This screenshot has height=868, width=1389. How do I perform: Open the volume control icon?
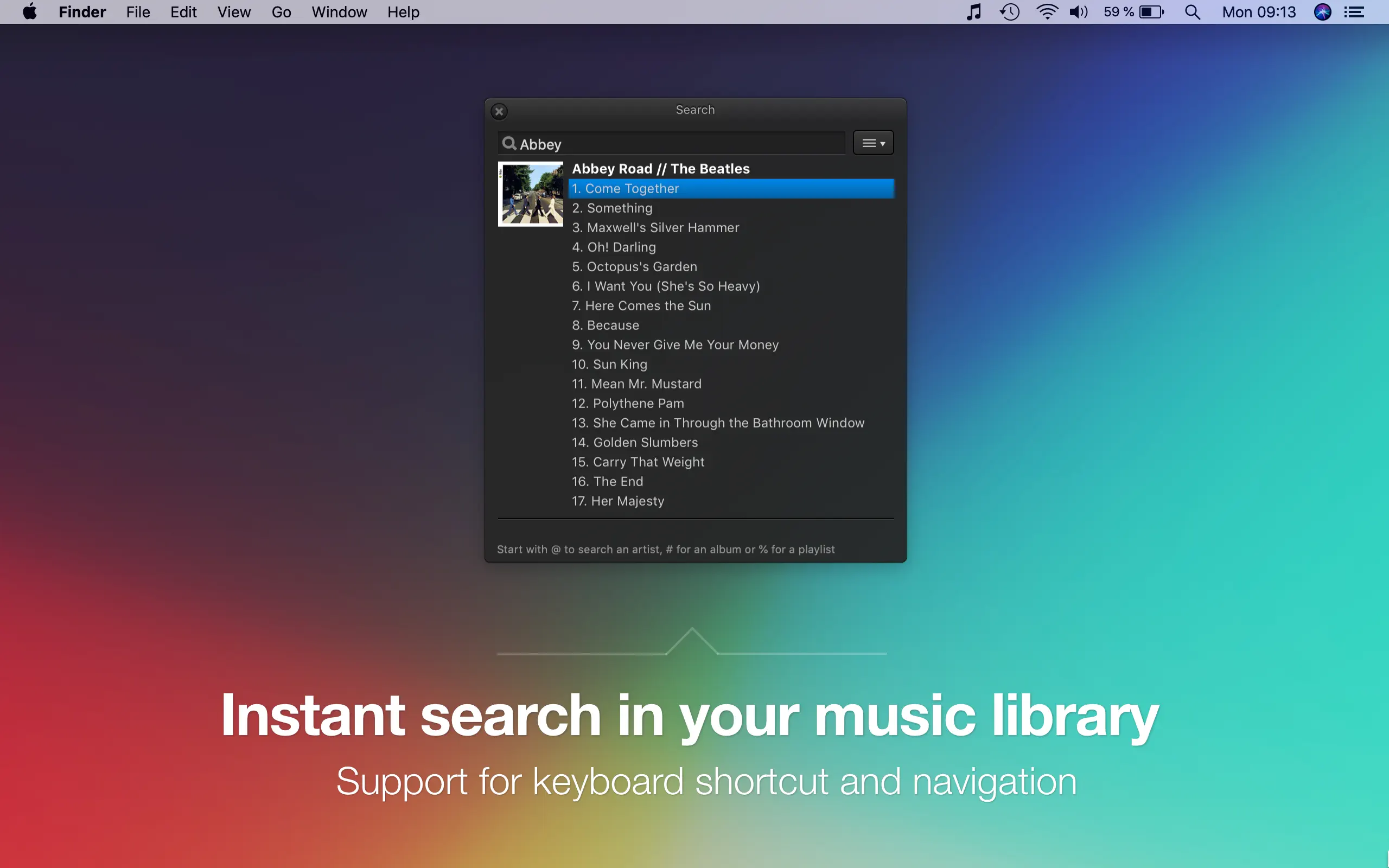click(x=1079, y=12)
